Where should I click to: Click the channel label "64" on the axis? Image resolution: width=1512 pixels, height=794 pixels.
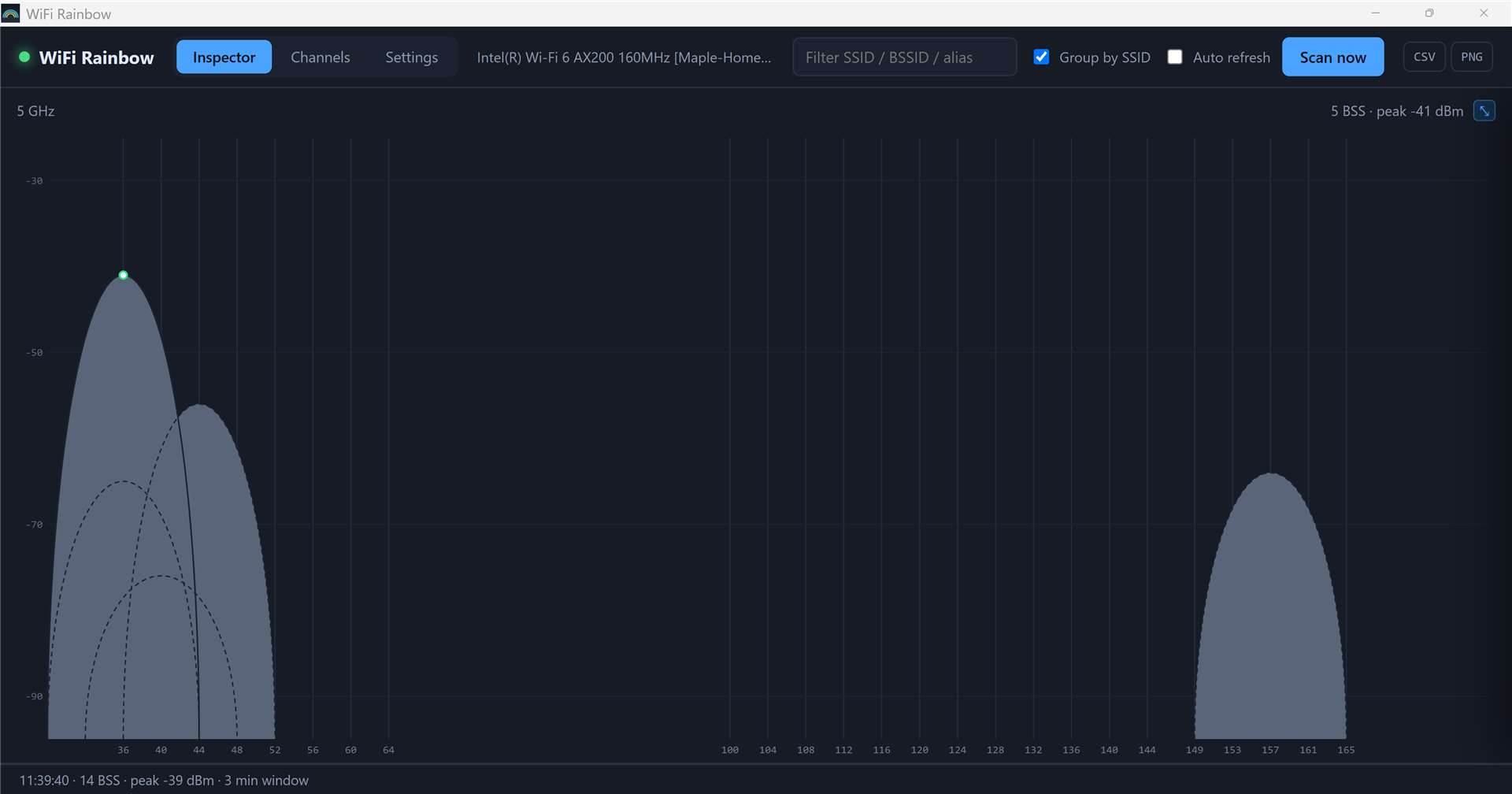388,750
